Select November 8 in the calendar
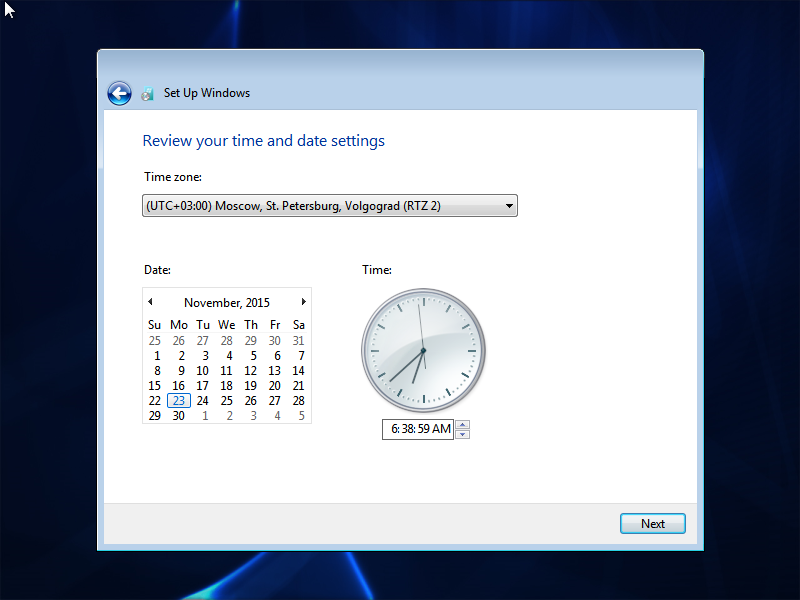The image size is (800, 600). pos(157,370)
